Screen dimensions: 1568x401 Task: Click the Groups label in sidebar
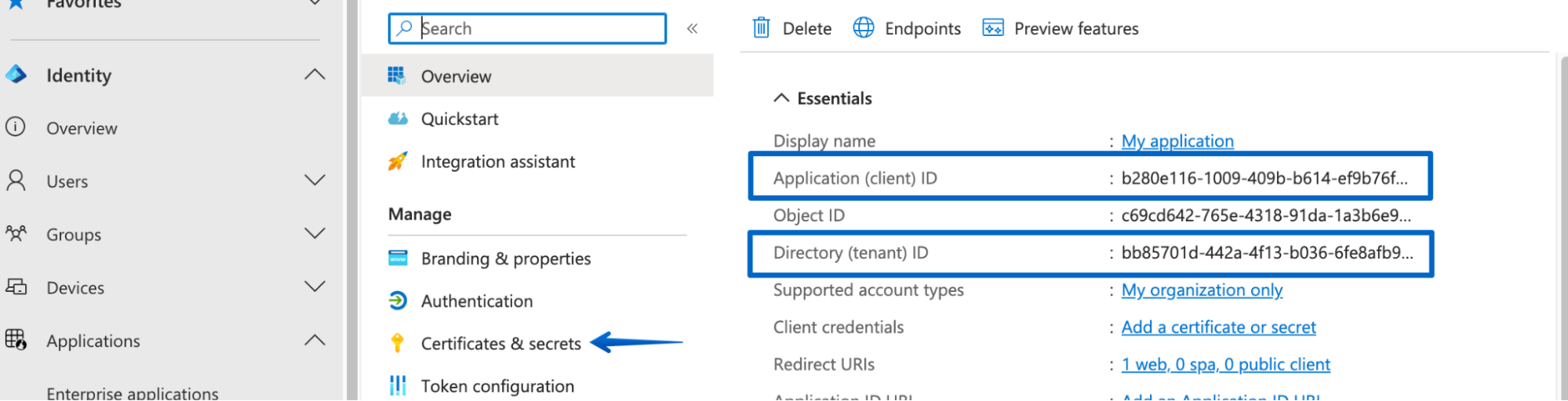74,235
